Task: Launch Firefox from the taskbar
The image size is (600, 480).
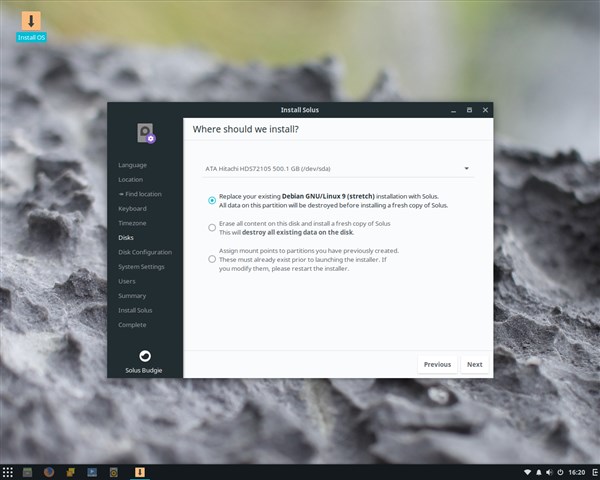Action: [48, 472]
